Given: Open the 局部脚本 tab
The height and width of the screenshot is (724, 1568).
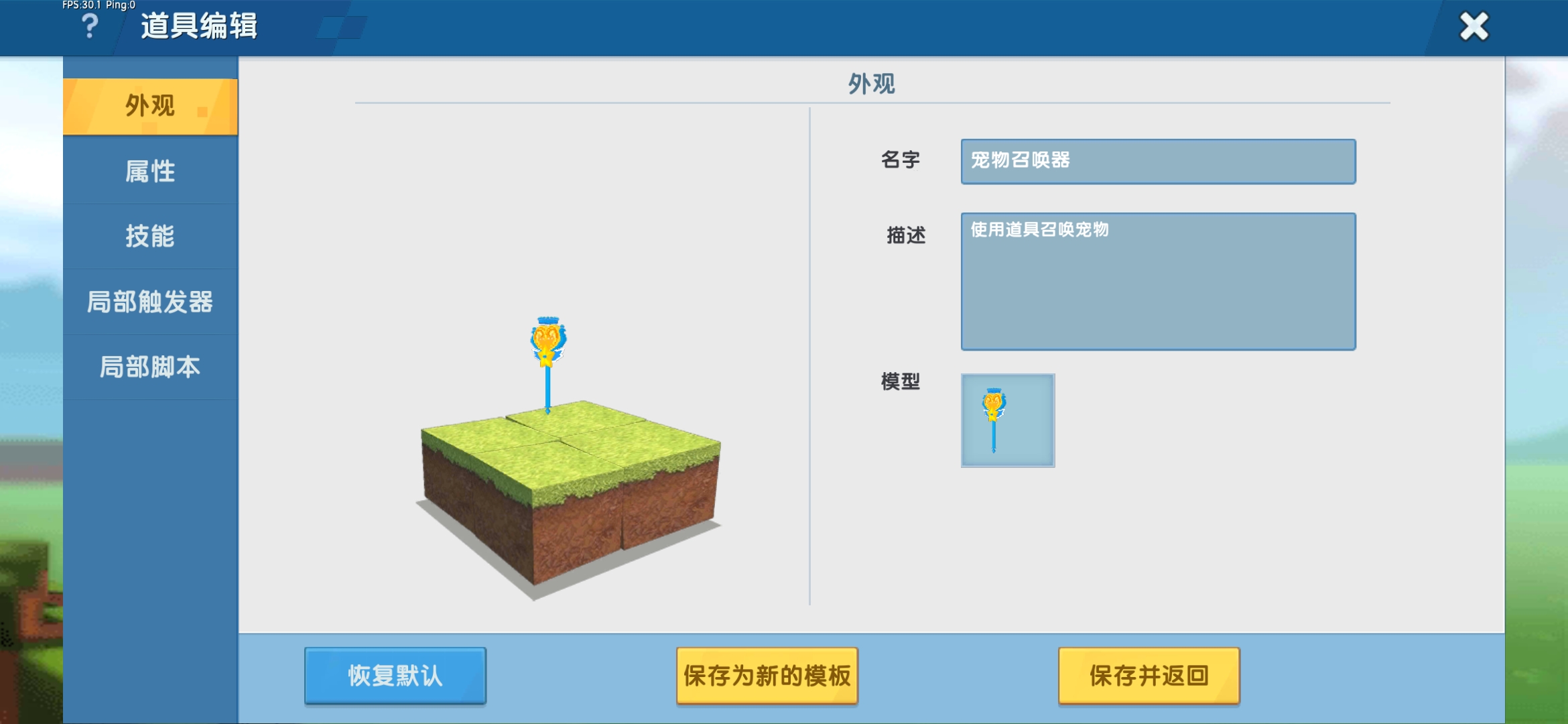Looking at the screenshot, I should click(150, 367).
